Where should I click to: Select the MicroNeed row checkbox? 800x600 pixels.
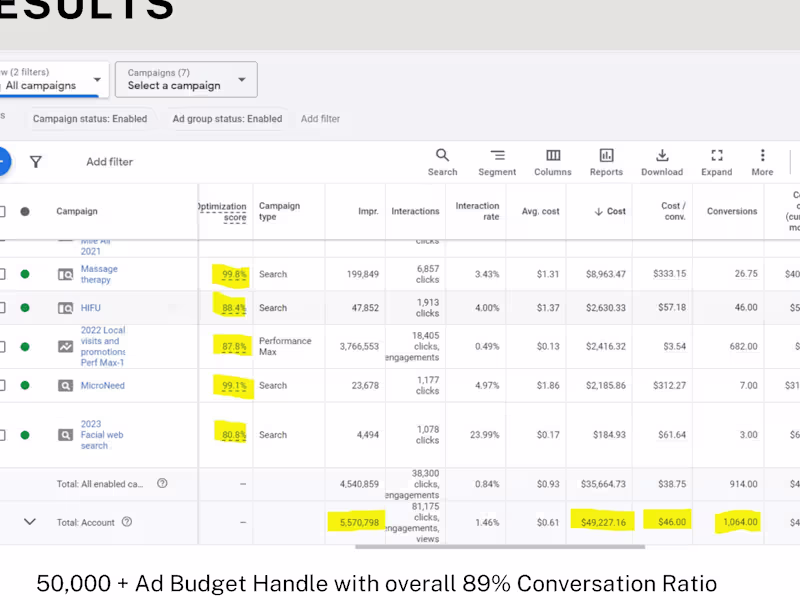pos(2,385)
